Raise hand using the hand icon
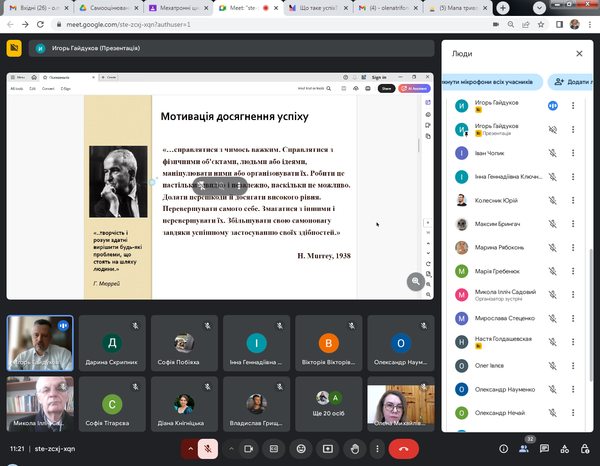The width and height of the screenshot is (600, 466). point(353,449)
